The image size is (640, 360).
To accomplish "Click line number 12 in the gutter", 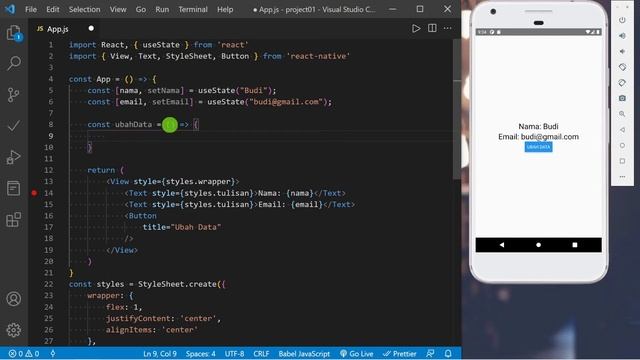I will [49, 170].
